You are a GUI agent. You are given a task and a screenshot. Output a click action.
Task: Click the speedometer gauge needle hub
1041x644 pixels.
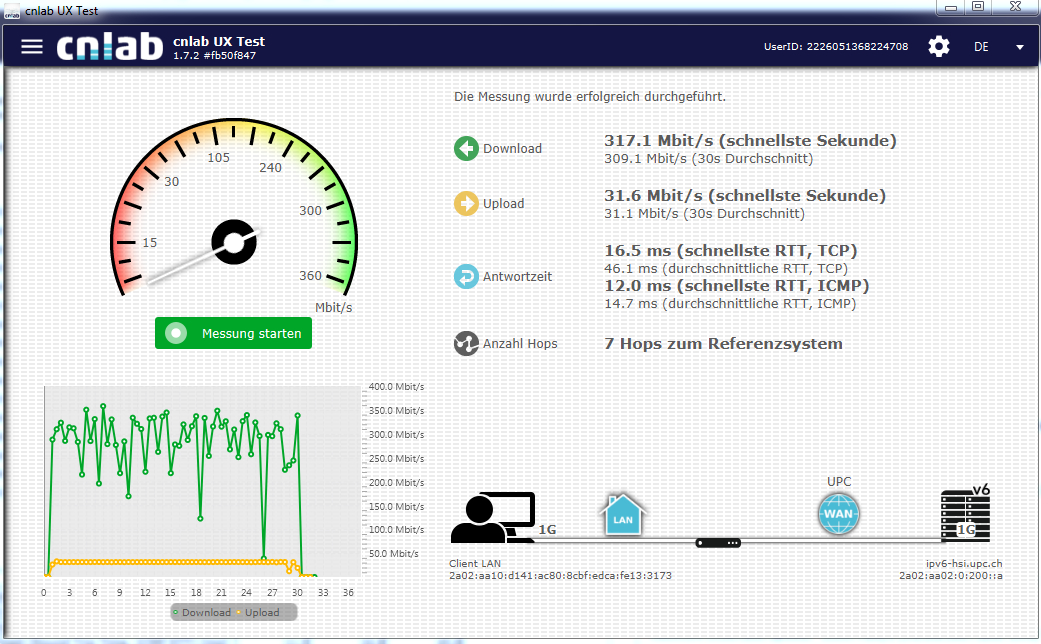233,242
